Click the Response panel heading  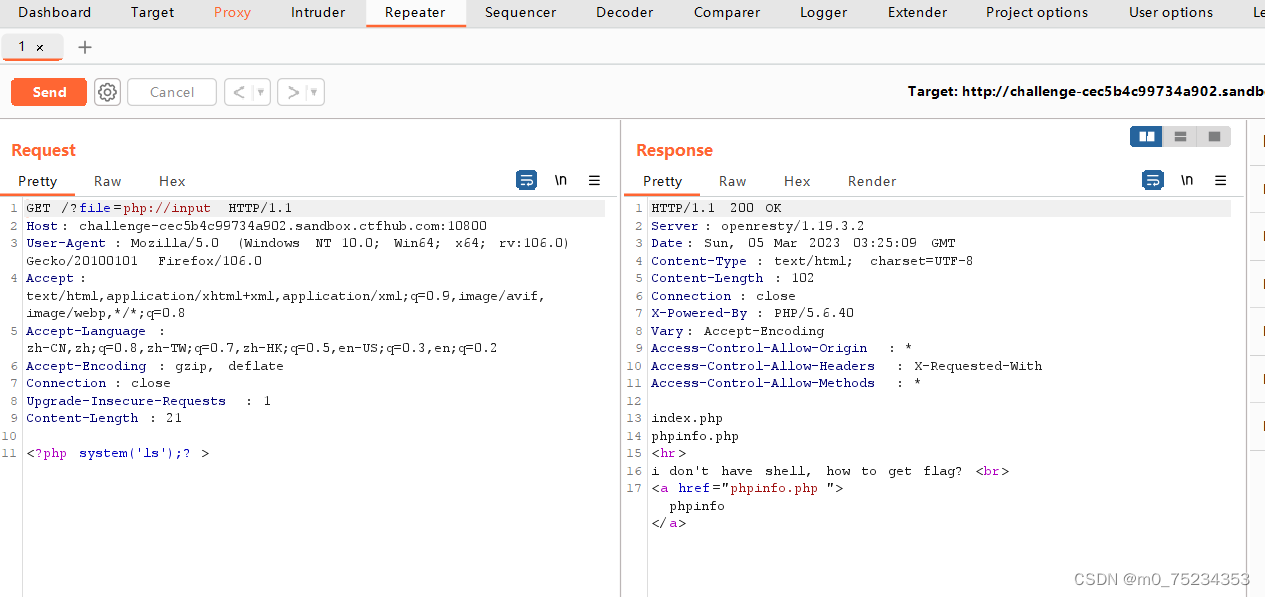click(x=674, y=150)
